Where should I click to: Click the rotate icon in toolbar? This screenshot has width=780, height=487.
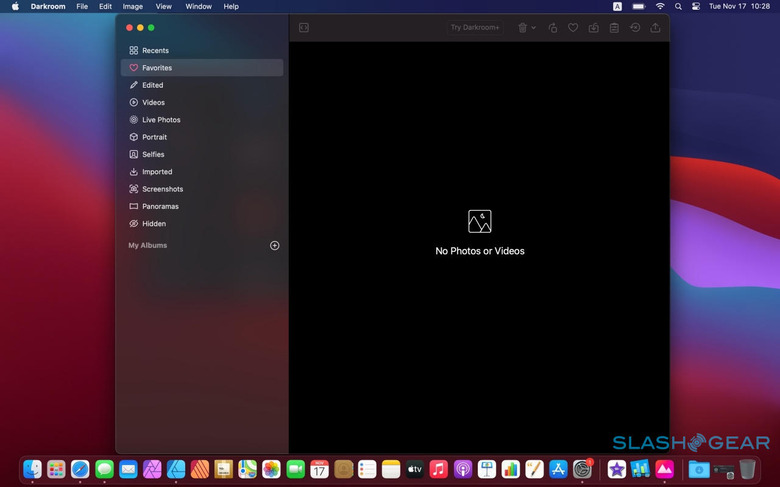coord(553,28)
